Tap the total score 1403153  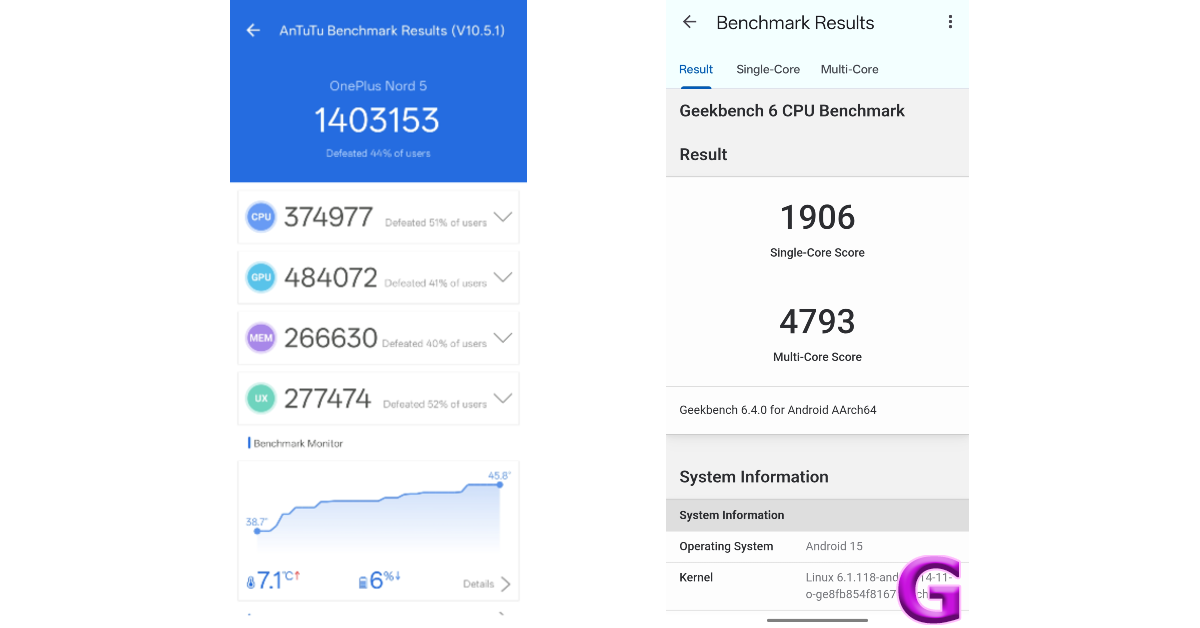click(377, 121)
